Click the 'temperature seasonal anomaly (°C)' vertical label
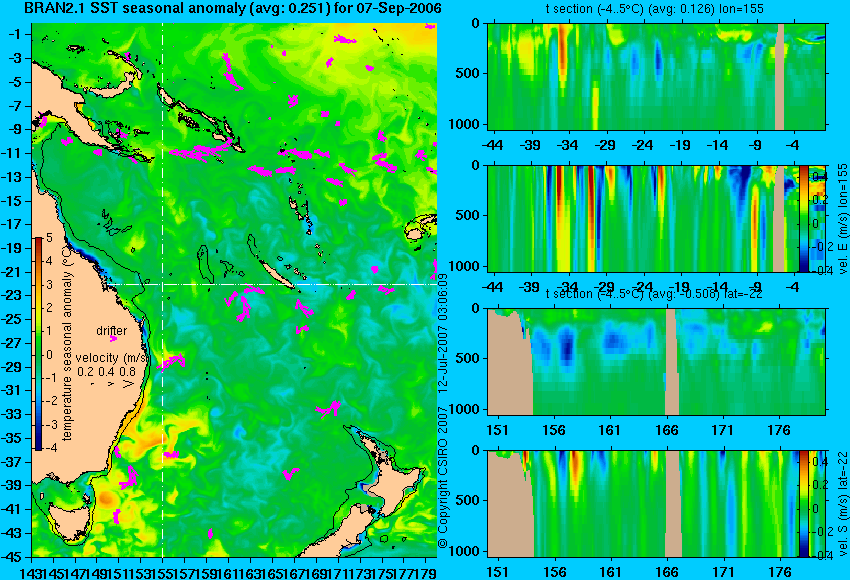The image size is (850, 580). pyautogui.click(x=67, y=344)
